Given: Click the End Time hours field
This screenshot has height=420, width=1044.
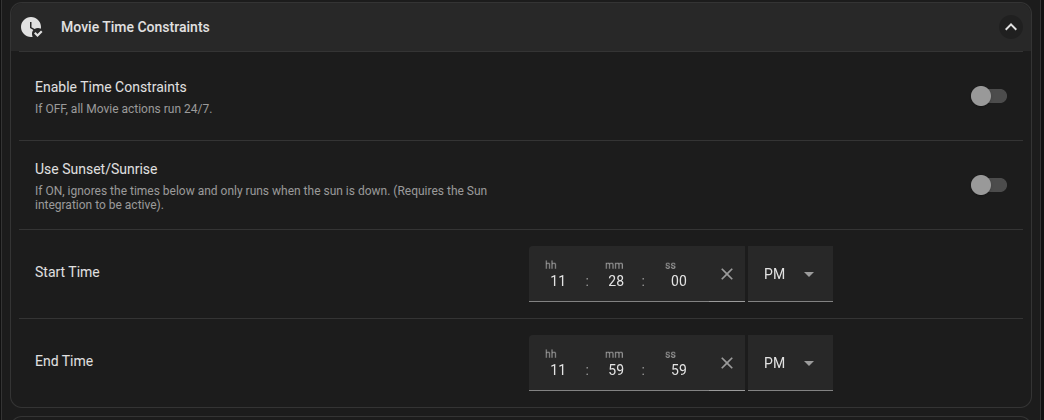Looking at the screenshot, I should (558, 370).
